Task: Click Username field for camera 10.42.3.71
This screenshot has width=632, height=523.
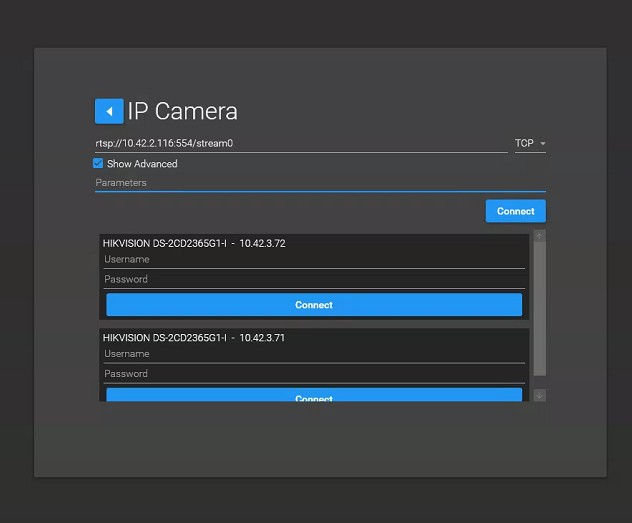Action: [x=314, y=354]
